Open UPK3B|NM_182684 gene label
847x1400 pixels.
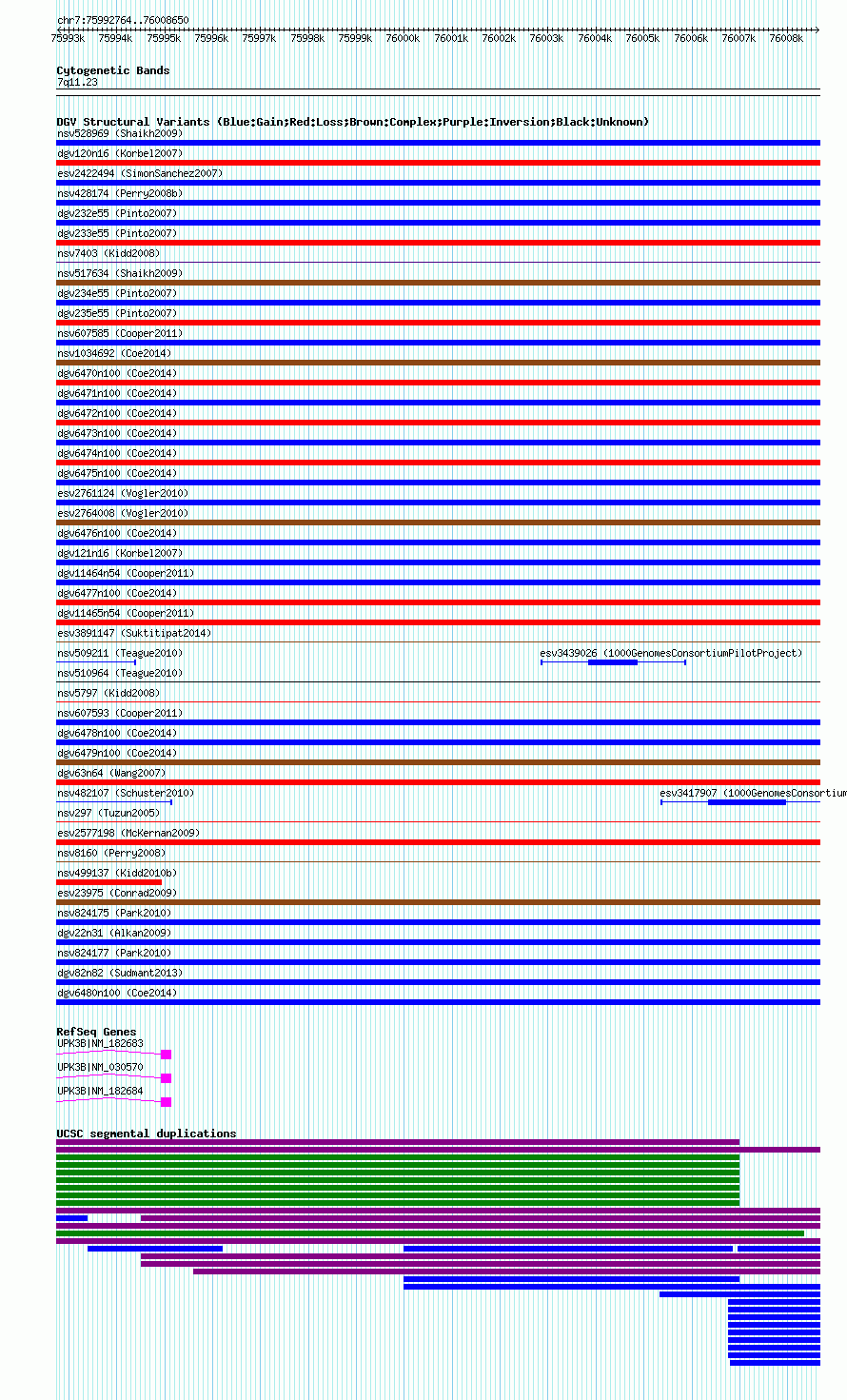tap(100, 1091)
